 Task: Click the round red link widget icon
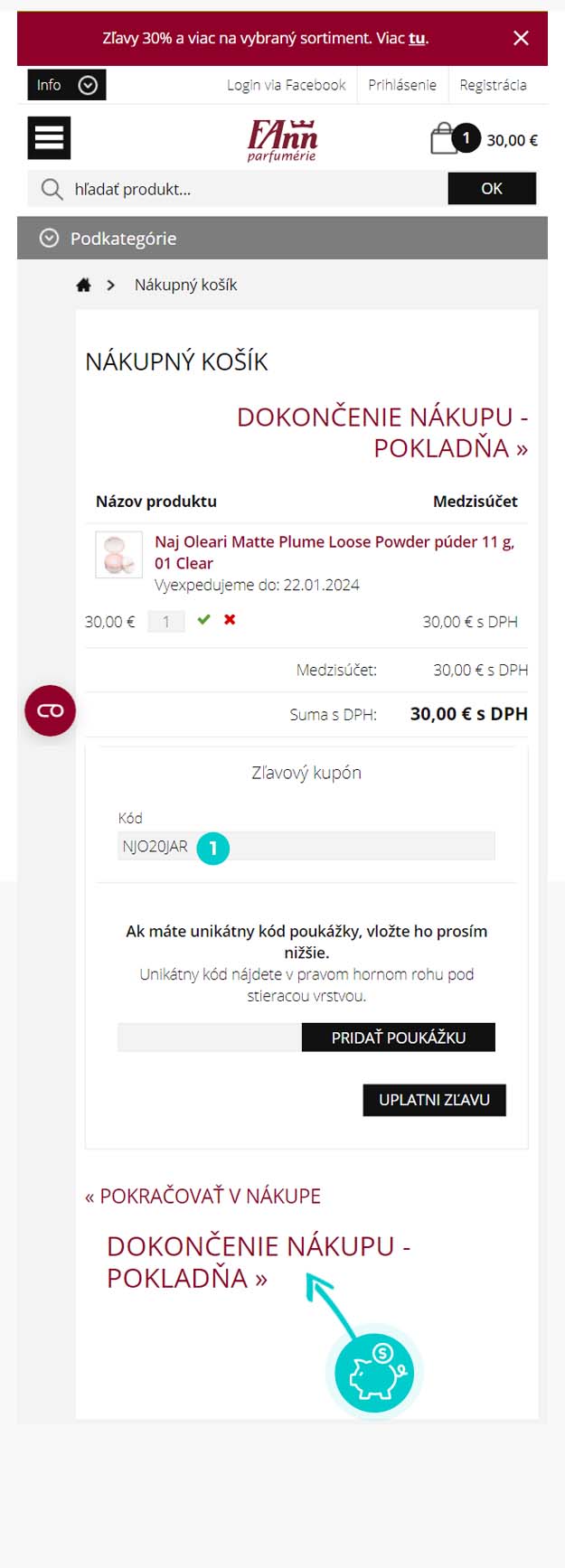pos(50,710)
